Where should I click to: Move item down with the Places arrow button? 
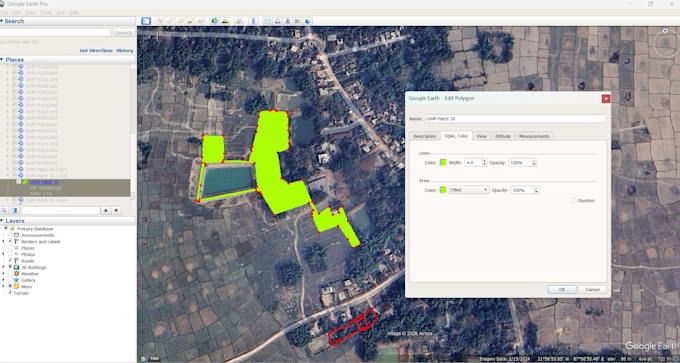click(116, 210)
